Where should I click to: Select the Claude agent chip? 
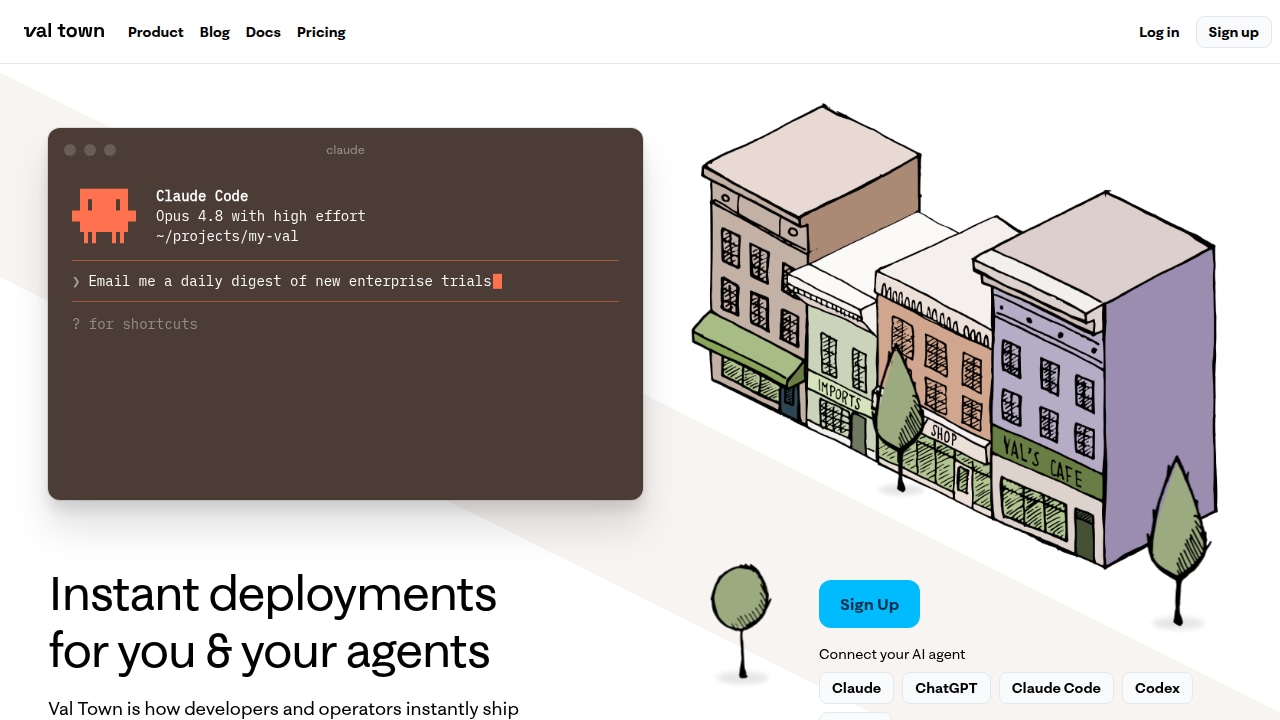click(856, 688)
